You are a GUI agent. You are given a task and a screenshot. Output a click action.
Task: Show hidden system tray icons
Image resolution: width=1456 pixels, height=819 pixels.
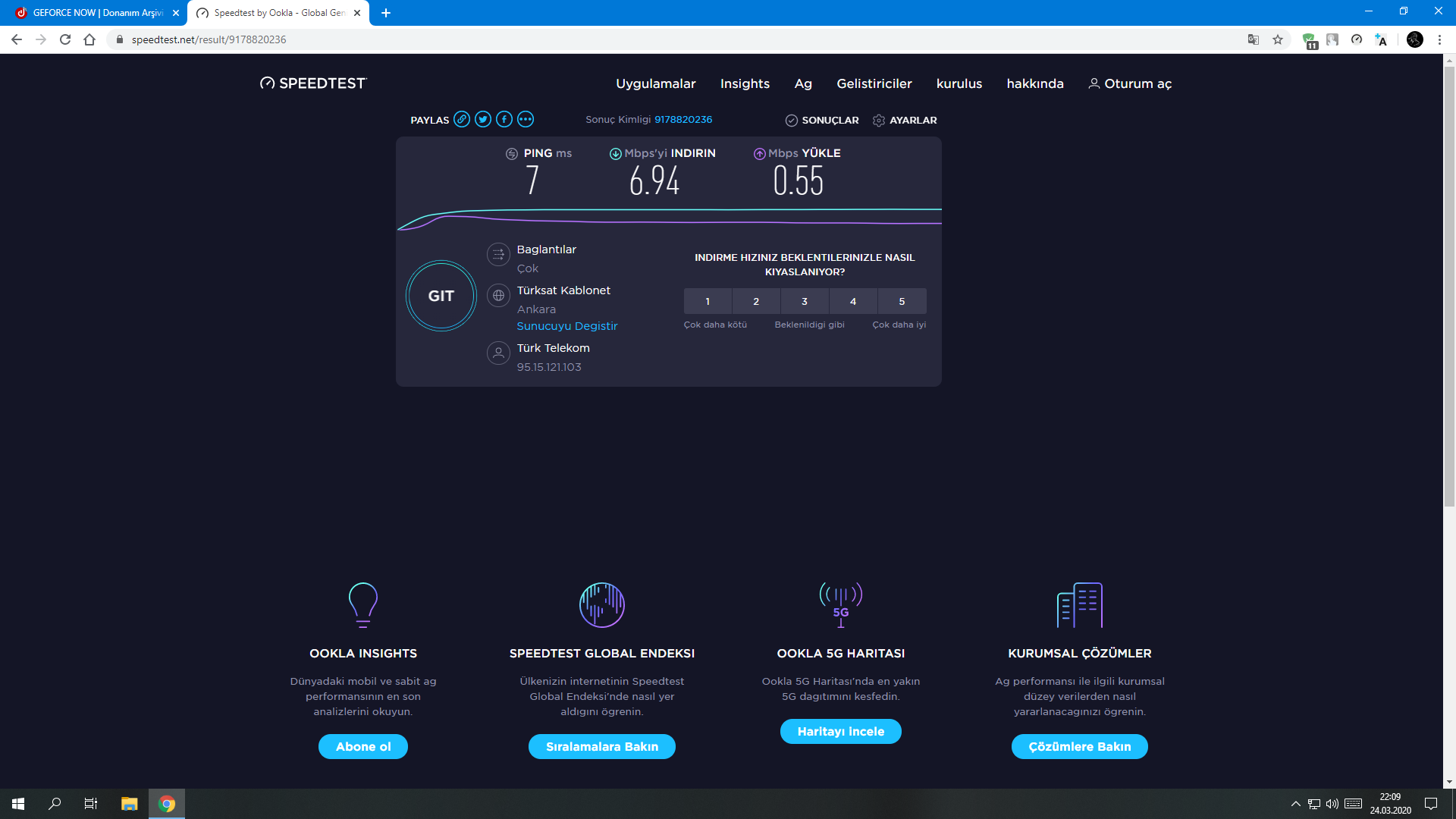click(x=1296, y=804)
